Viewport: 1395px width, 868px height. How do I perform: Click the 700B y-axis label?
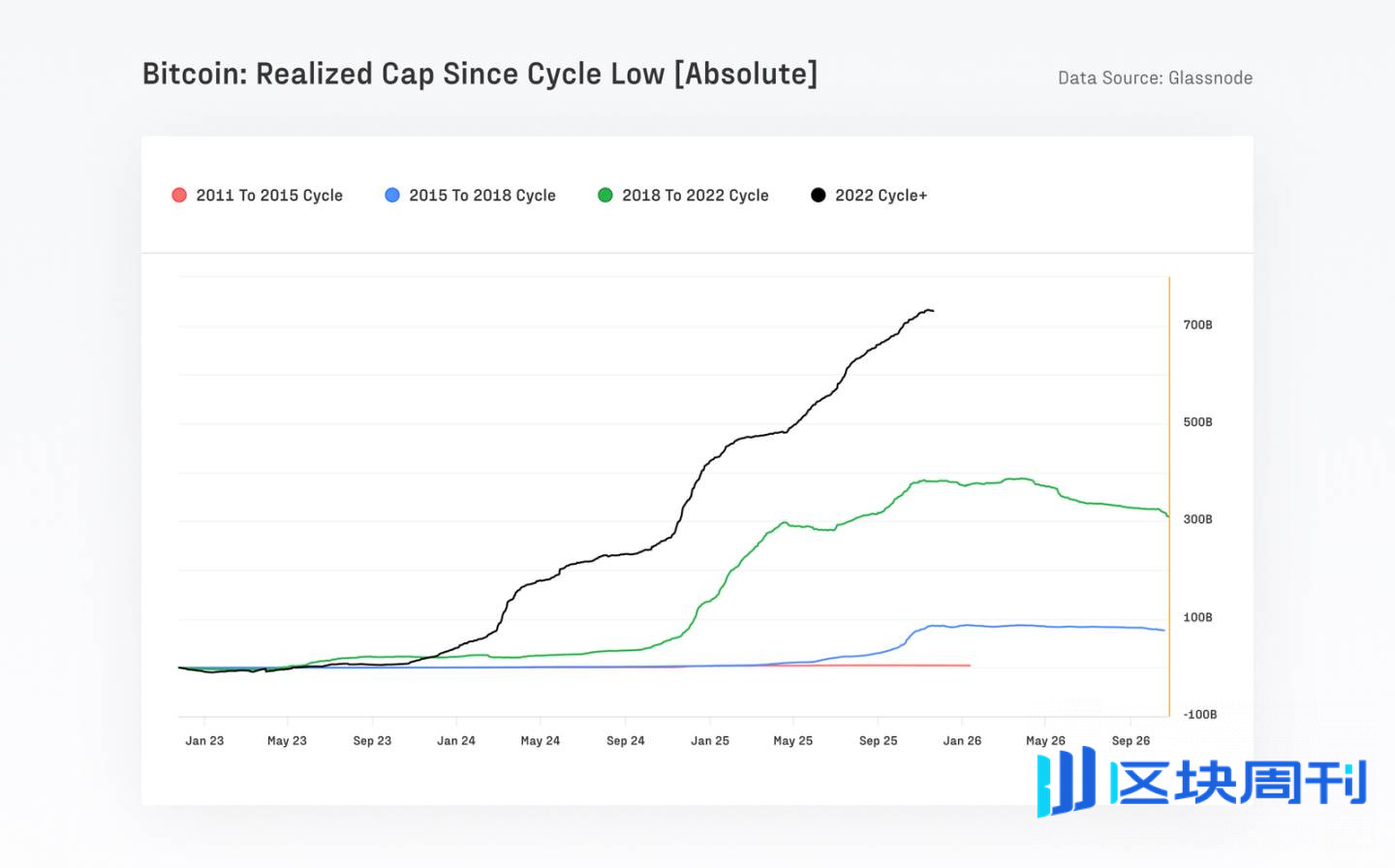[1197, 325]
